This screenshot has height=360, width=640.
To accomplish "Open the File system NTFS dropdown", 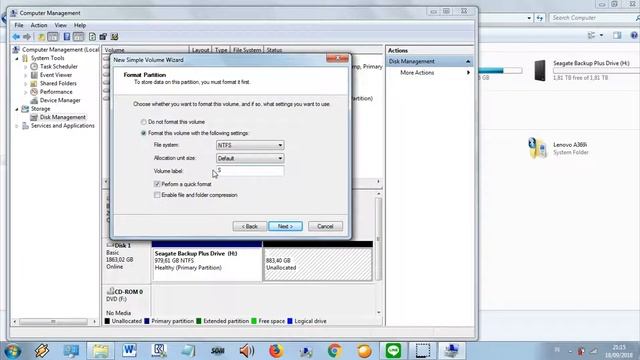I will (x=250, y=145).
